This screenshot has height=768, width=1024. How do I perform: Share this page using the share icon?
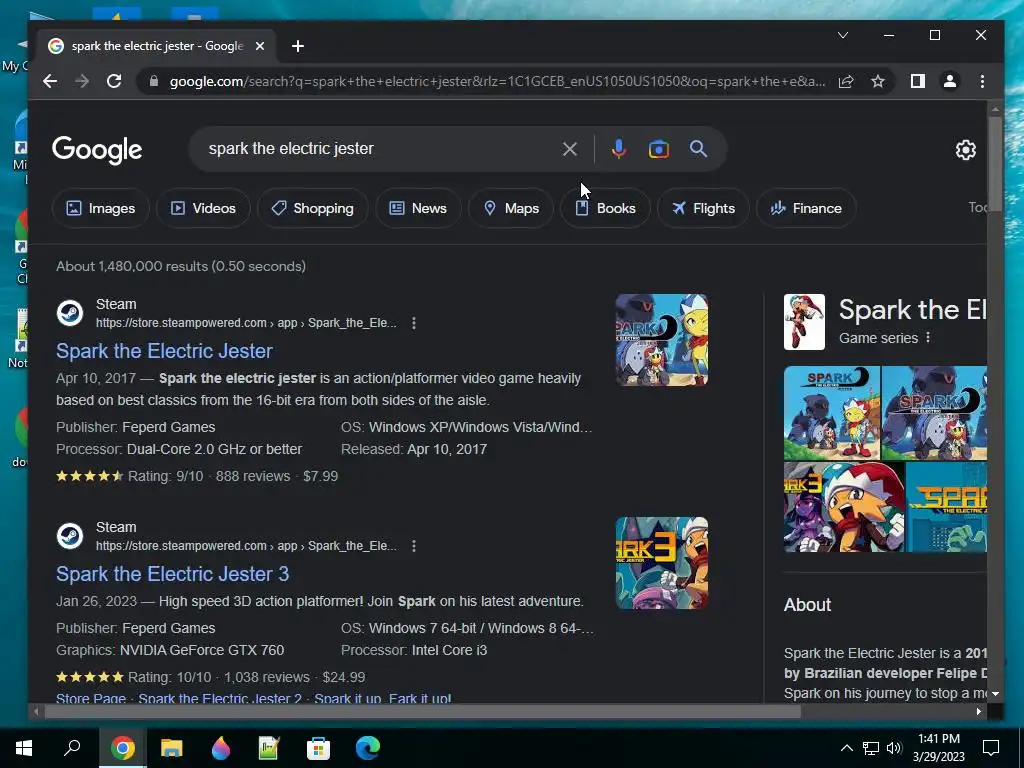(846, 81)
